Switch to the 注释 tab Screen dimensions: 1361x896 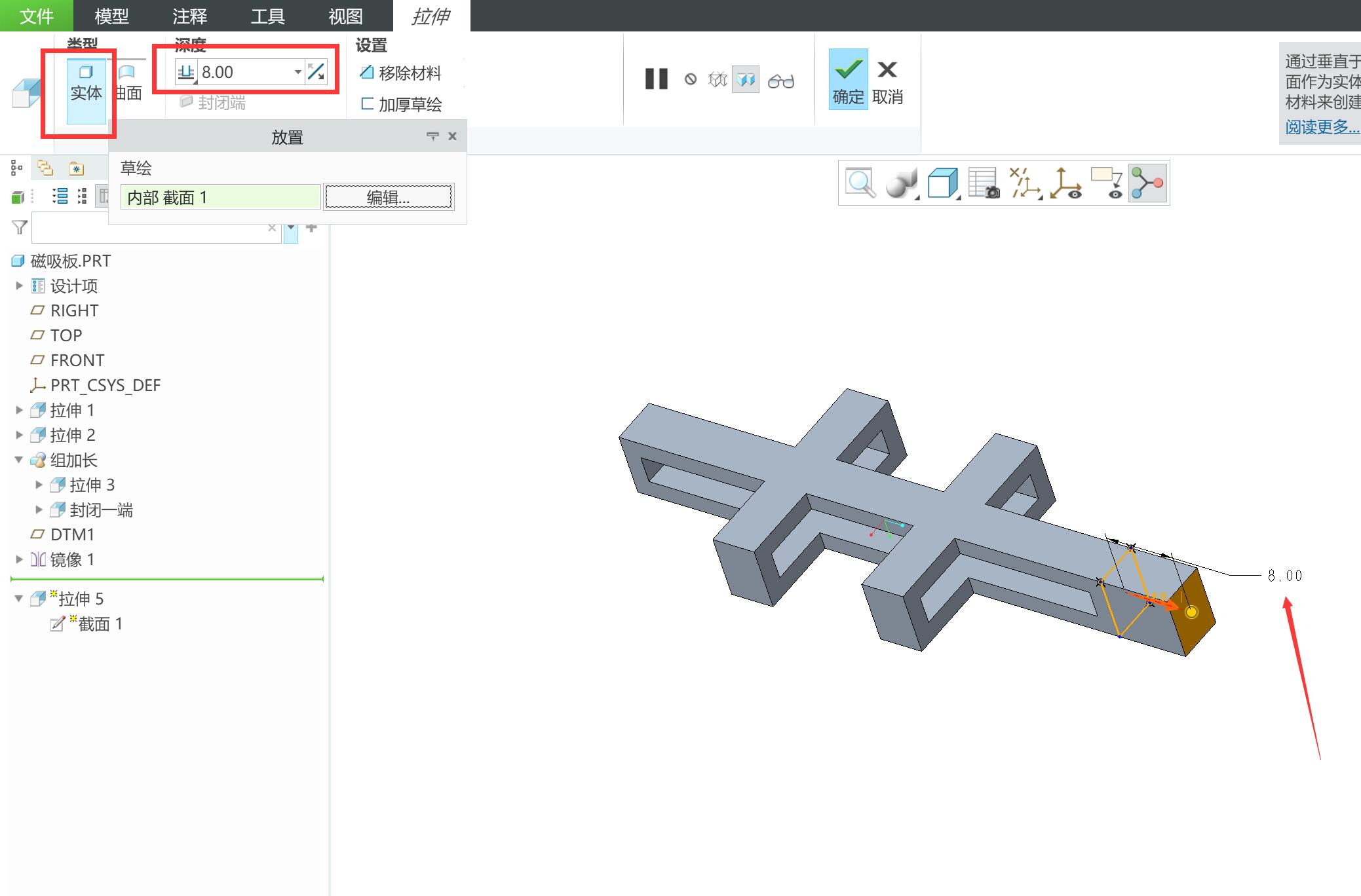[x=190, y=16]
